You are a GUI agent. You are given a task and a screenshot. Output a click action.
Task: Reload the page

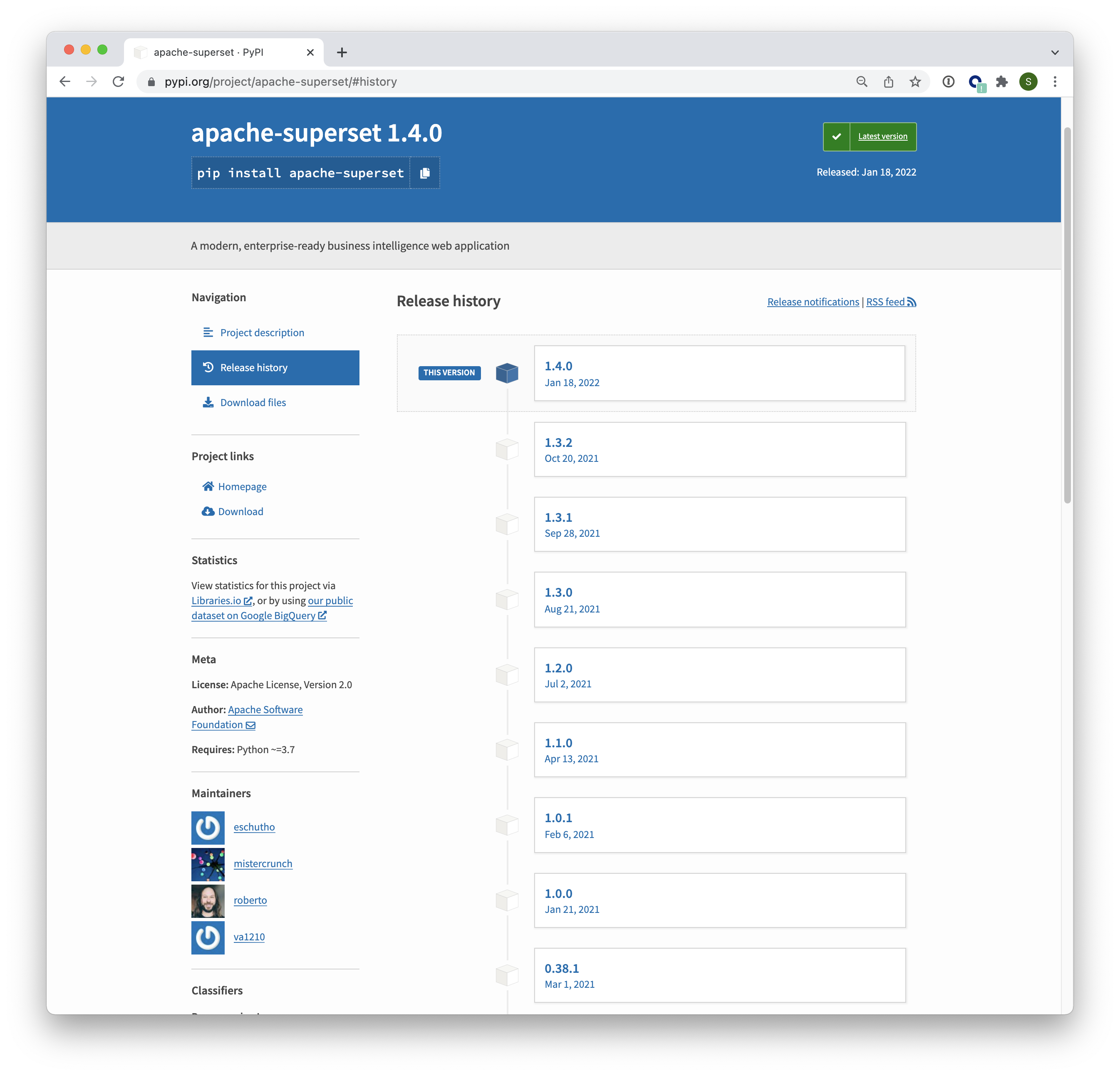coord(118,82)
